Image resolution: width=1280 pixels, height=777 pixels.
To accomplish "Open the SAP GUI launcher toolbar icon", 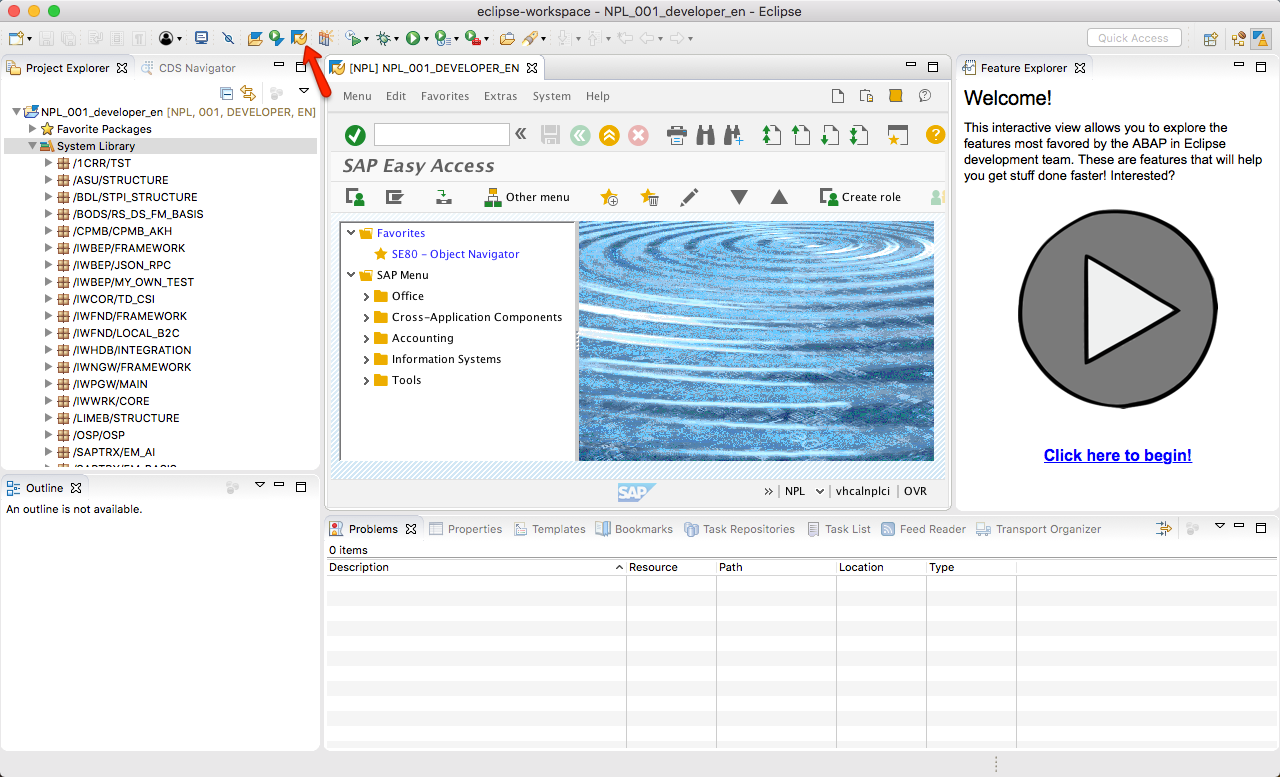I will click(x=298, y=38).
